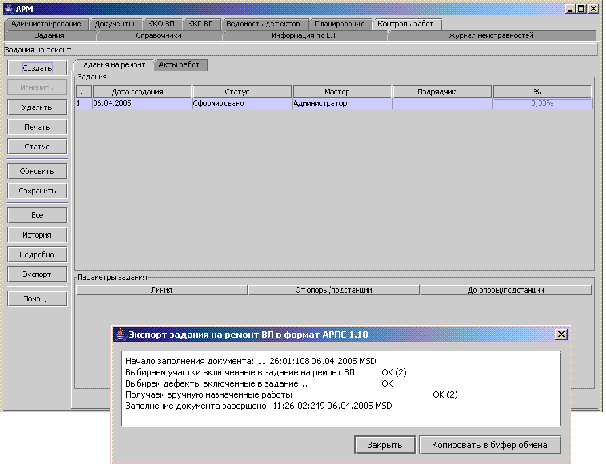Switch to the Задания sub-tab
The width and height of the screenshot is (606, 467).
coord(50,36)
